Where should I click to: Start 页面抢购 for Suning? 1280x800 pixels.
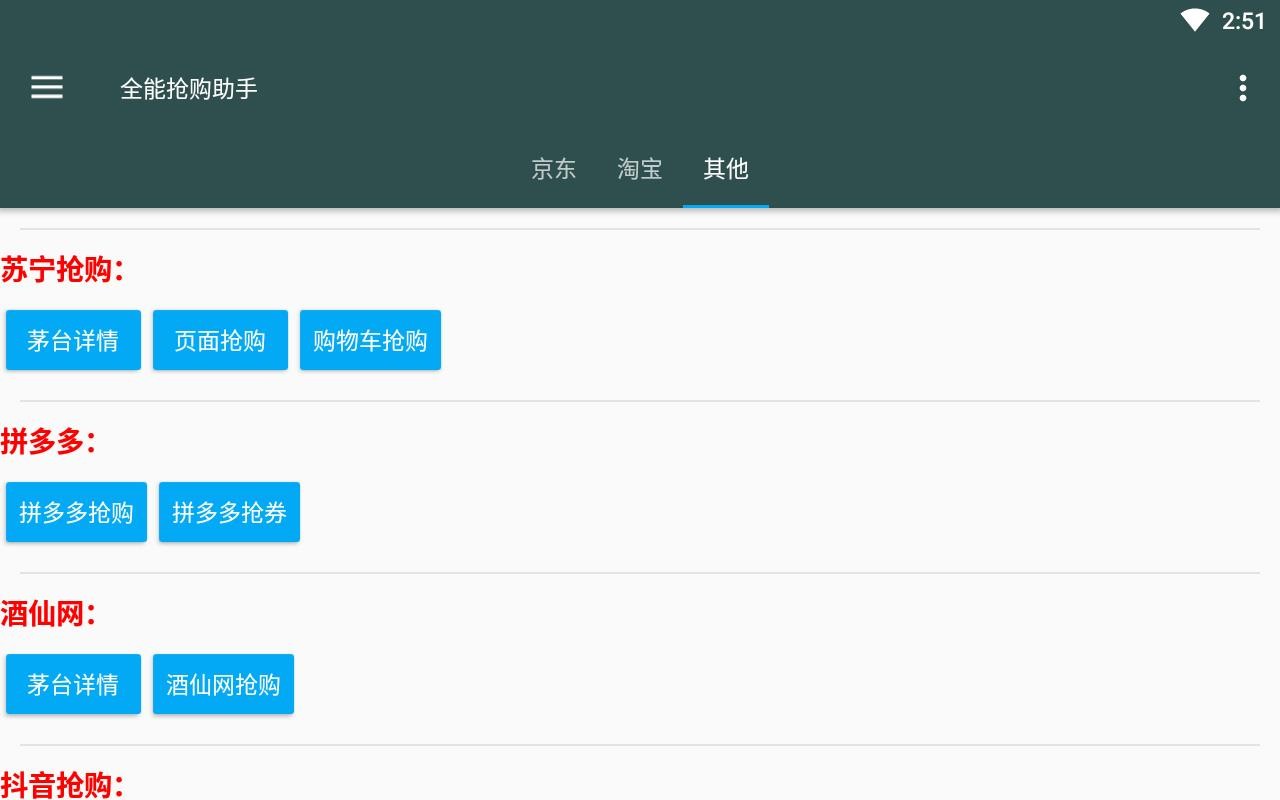click(x=219, y=340)
